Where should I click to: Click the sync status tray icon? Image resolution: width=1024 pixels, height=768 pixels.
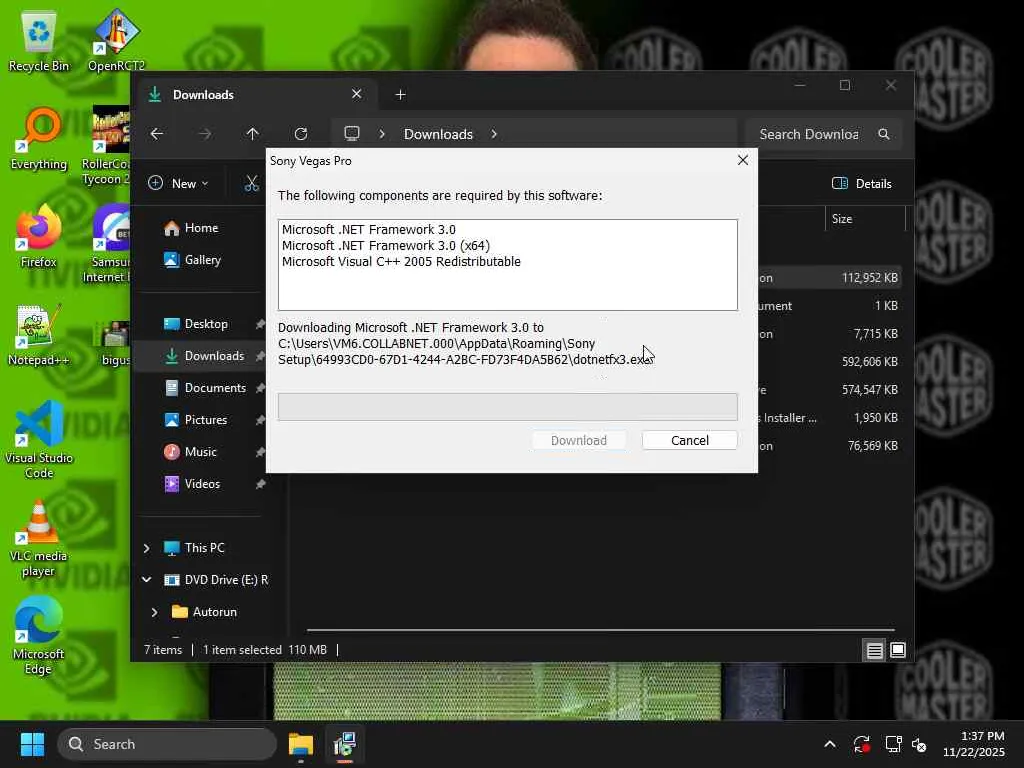(x=861, y=744)
